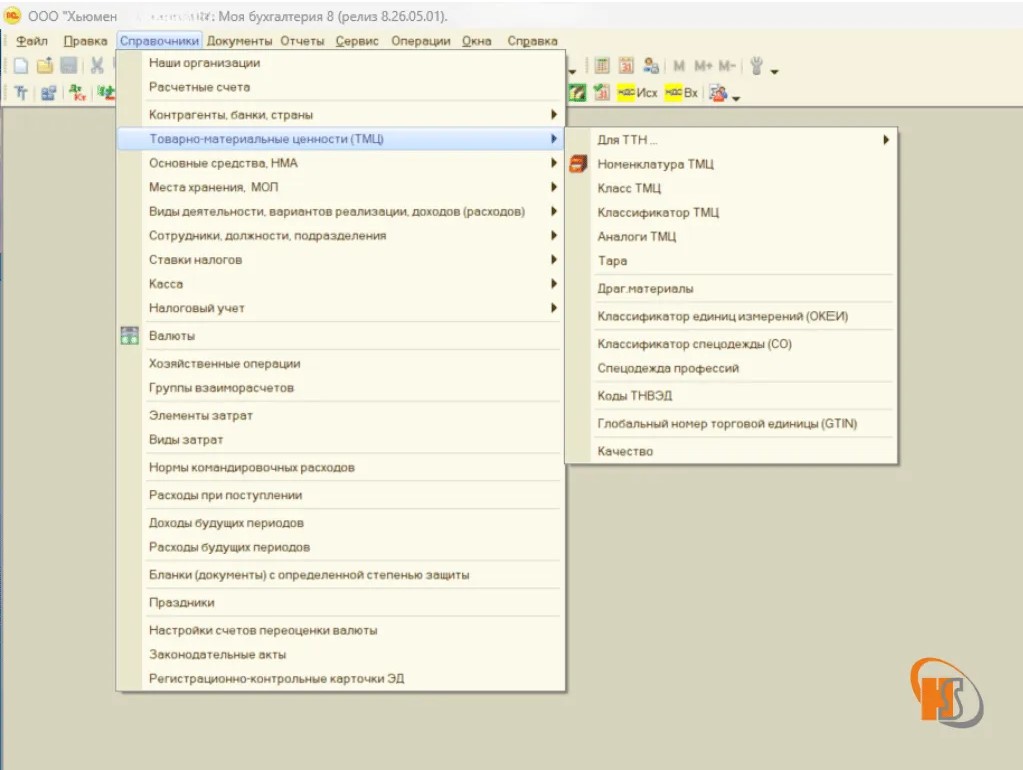The image size is (1023, 770).
Task: Select the Тара submenu entry
Action: [731, 260]
